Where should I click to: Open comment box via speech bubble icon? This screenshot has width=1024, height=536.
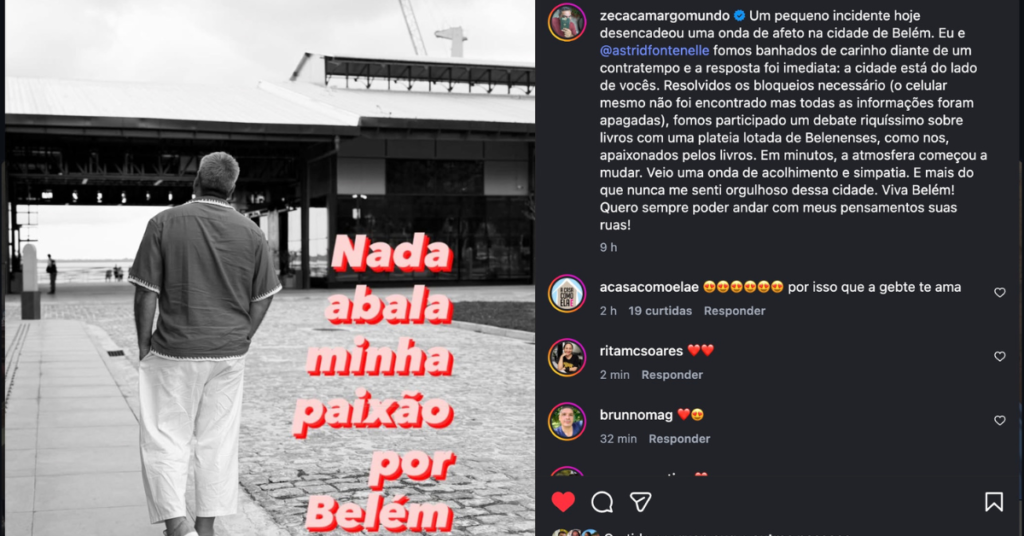[602, 502]
